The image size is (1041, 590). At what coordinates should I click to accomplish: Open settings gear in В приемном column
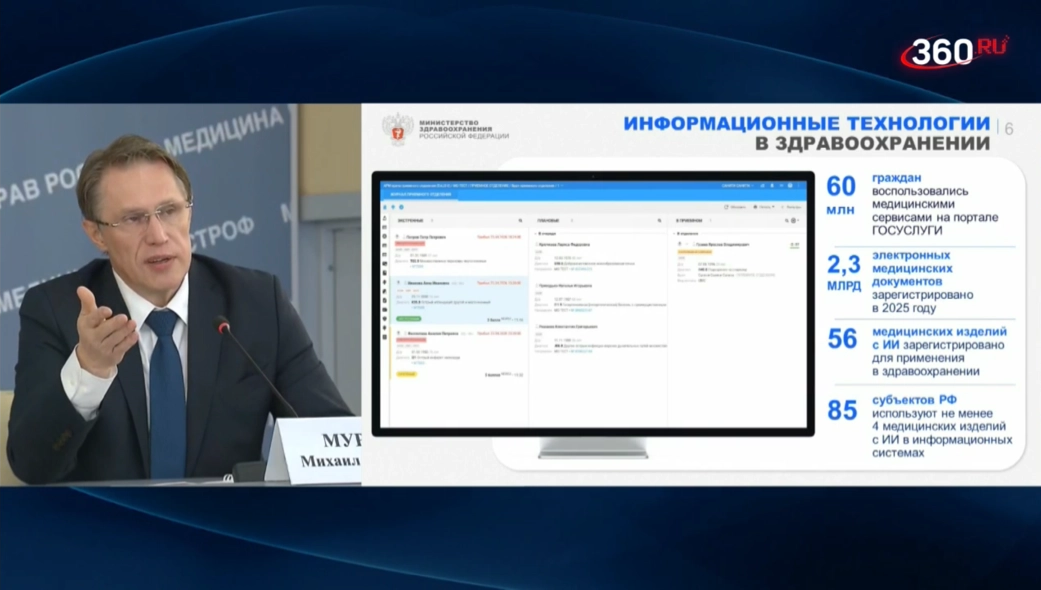(794, 220)
